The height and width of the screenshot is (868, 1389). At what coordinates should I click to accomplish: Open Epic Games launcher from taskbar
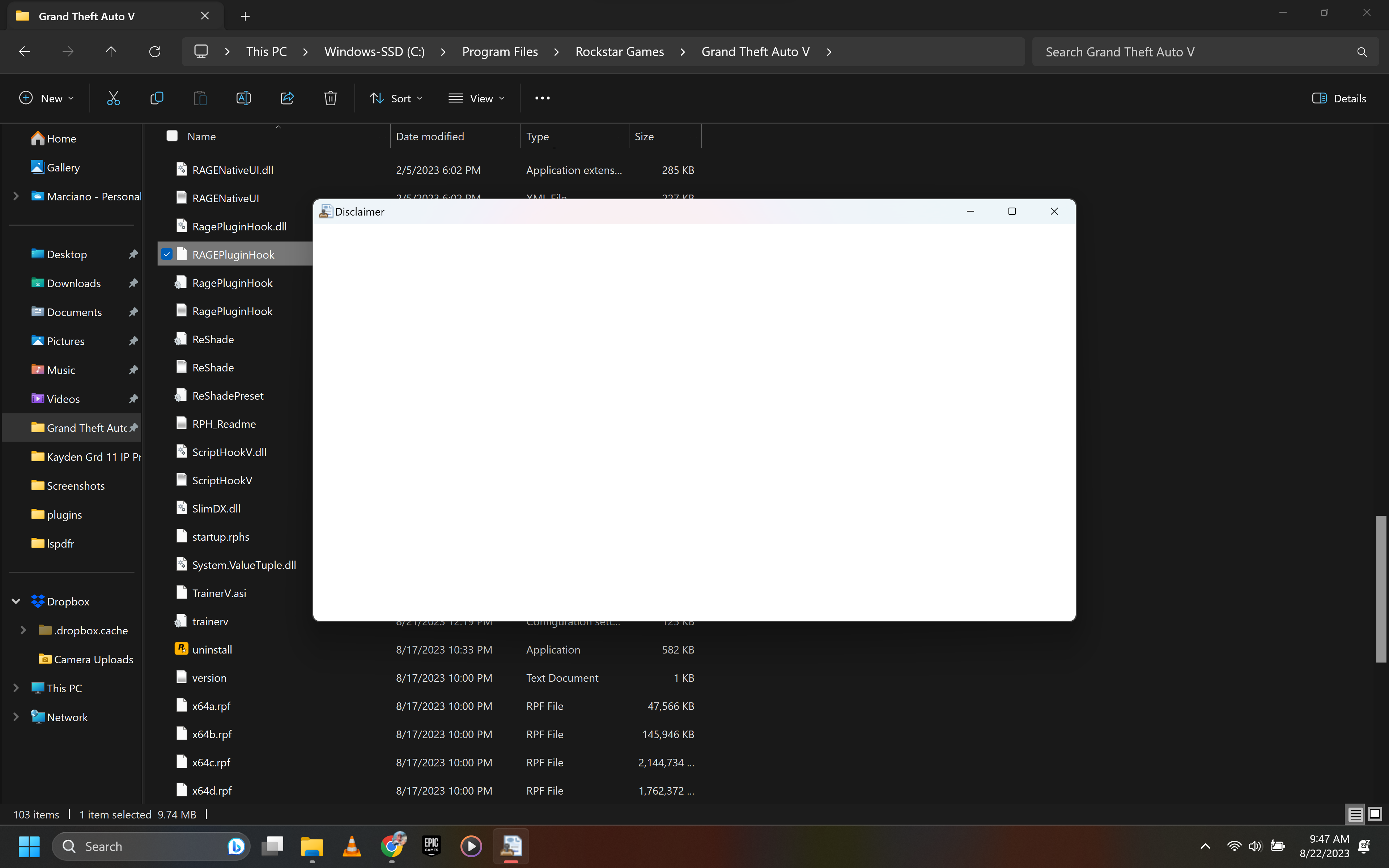coord(431,846)
